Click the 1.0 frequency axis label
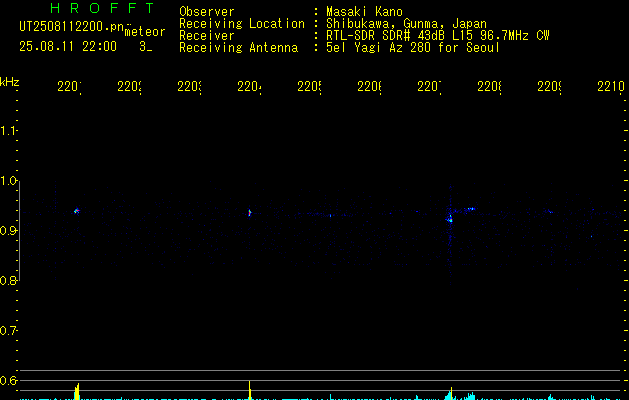 pyautogui.click(x=9, y=181)
